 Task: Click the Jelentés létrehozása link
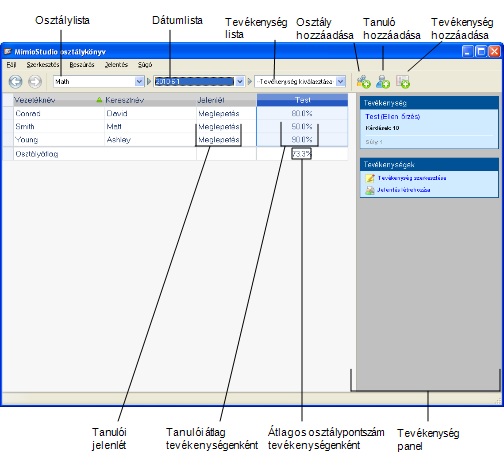pos(404,190)
